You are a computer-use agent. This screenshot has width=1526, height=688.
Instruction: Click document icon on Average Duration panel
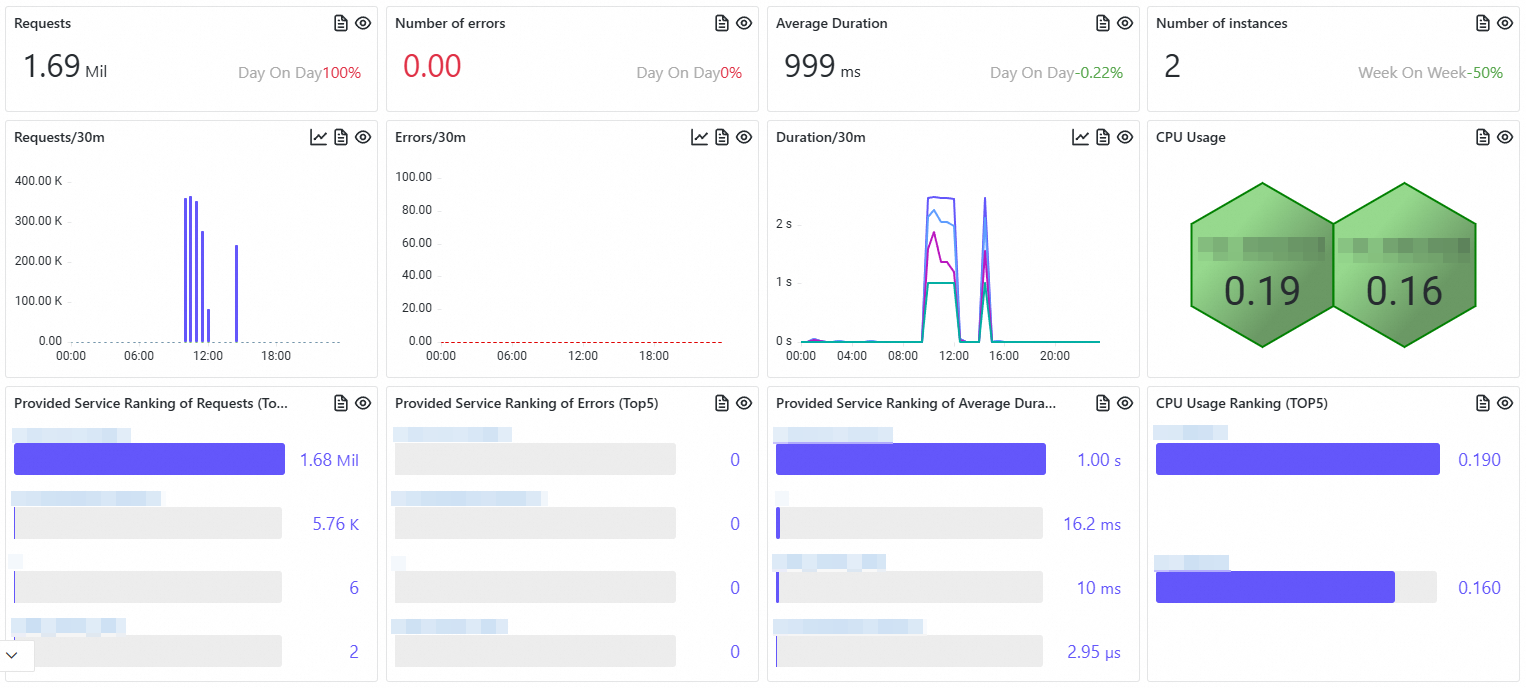pos(1103,23)
